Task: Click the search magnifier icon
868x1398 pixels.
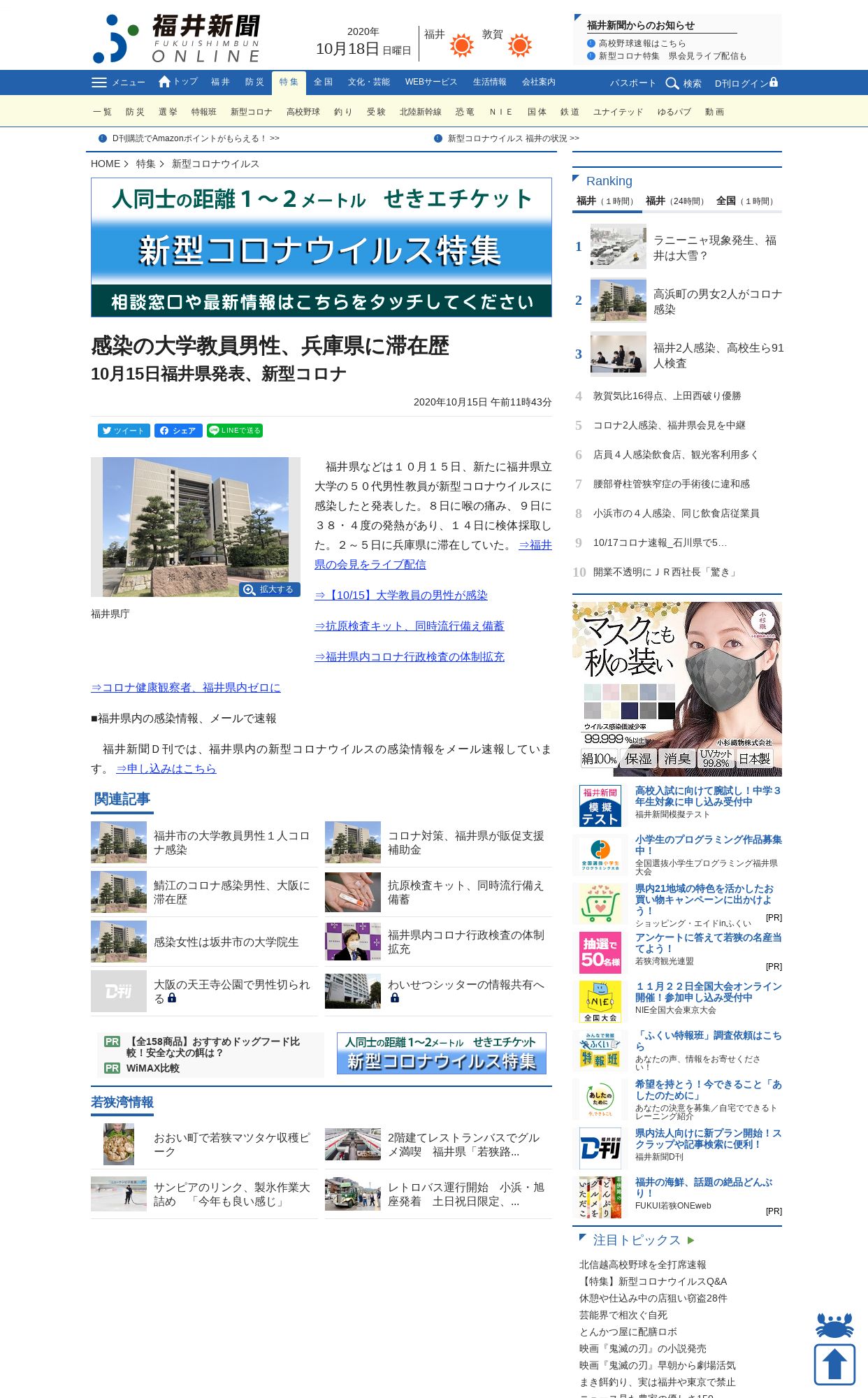Action: (672, 83)
